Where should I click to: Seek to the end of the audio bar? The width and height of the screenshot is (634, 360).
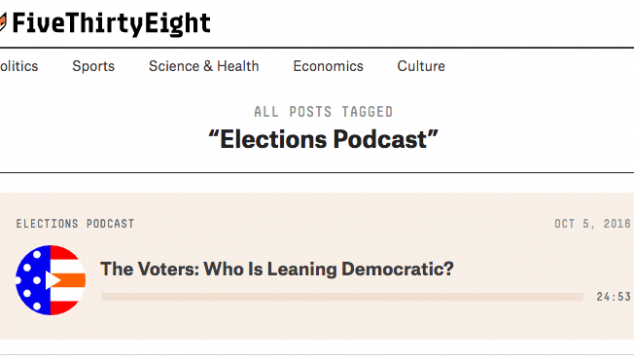tap(582, 297)
